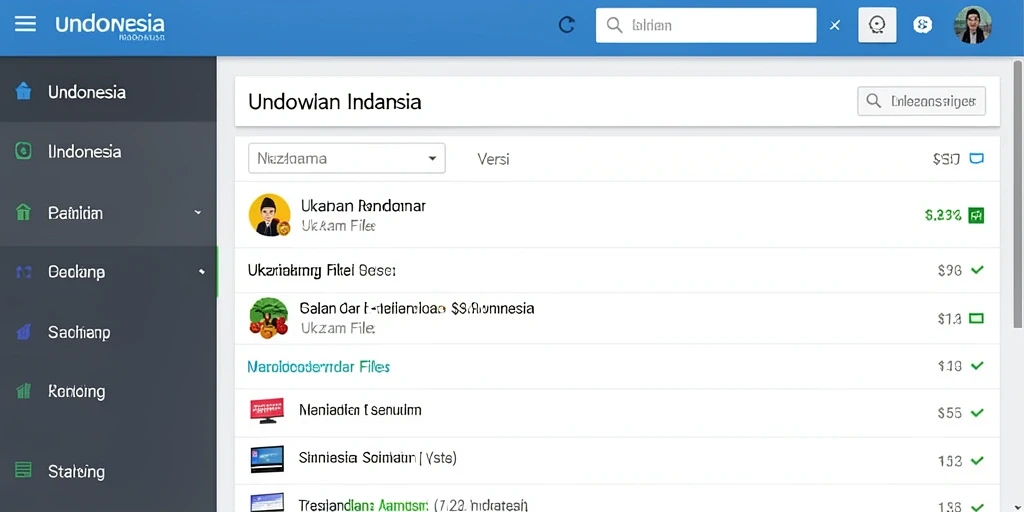Open the user profile avatar
The width and height of the screenshot is (1024, 512).
pos(972,25)
